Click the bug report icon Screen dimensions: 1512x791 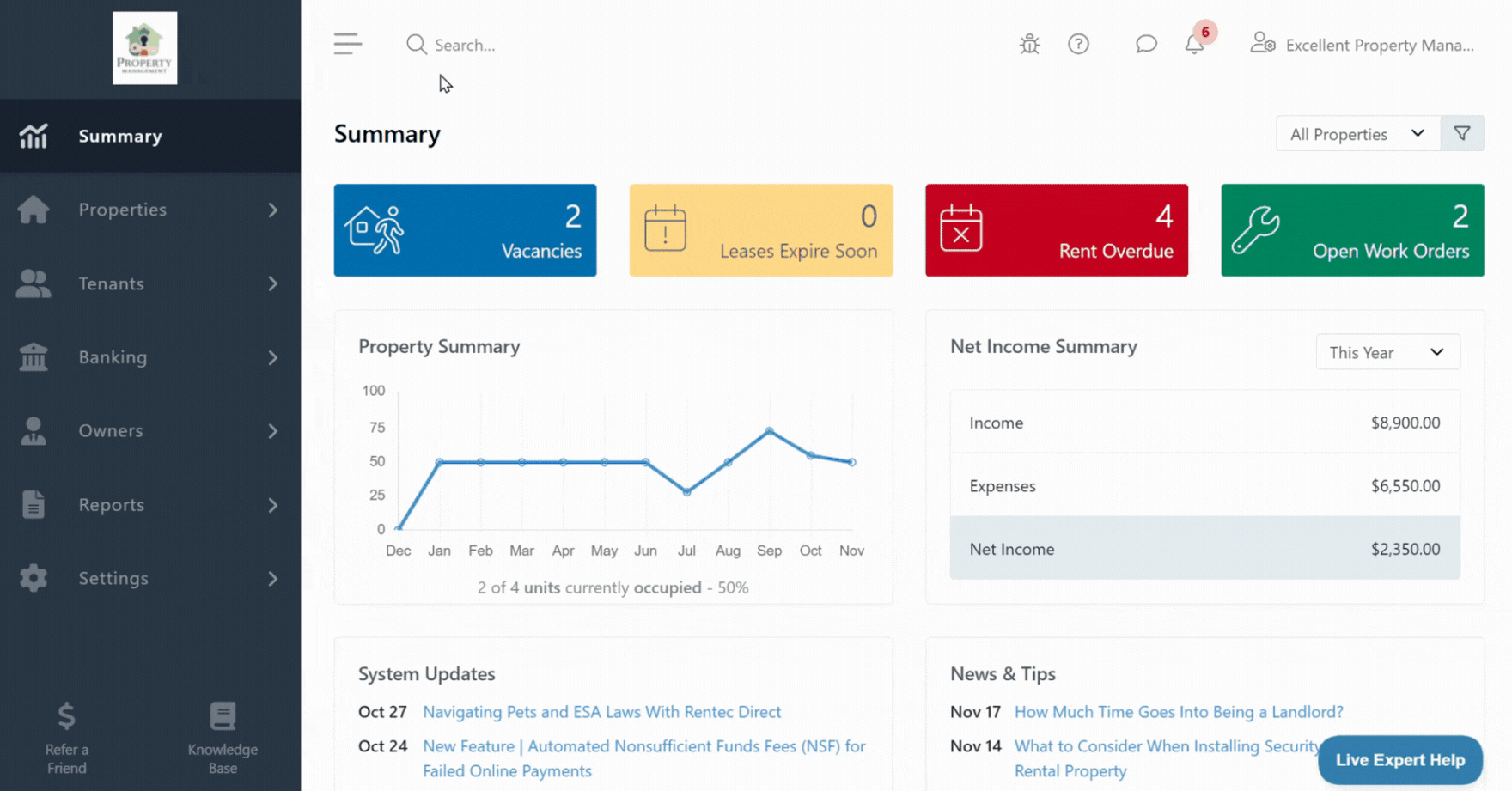tap(1029, 45)
